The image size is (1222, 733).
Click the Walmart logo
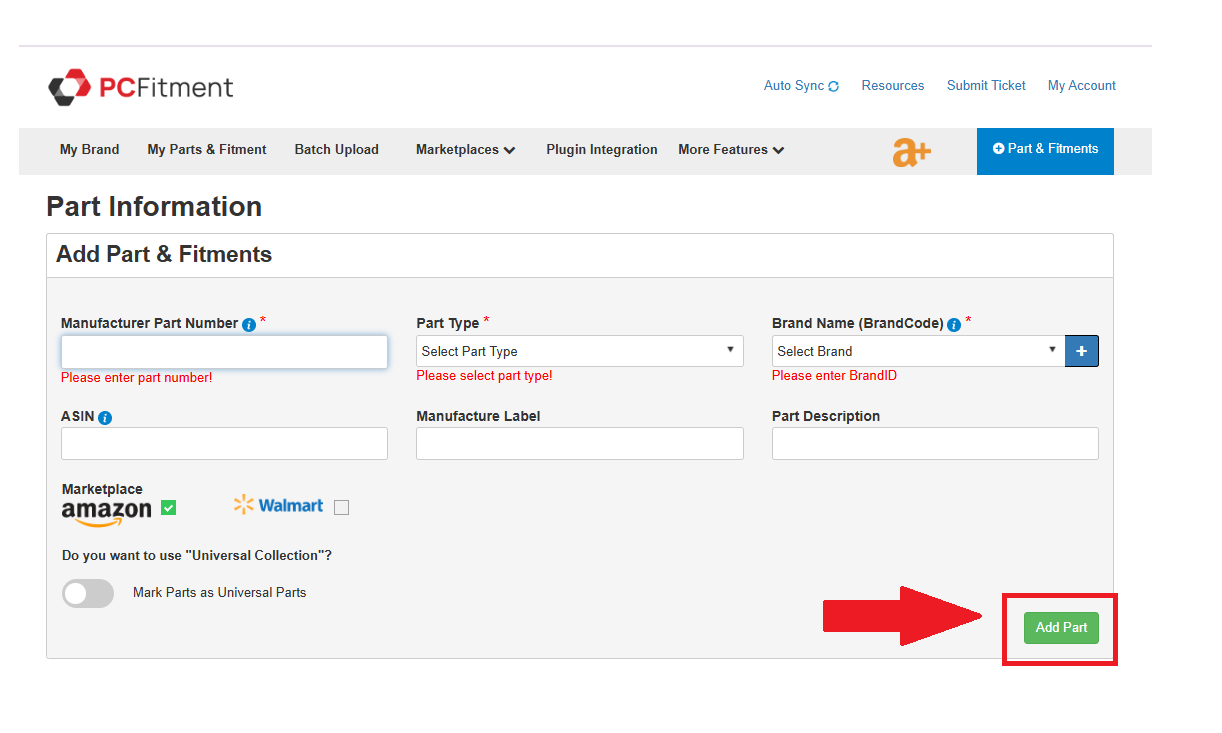(279, 506)
